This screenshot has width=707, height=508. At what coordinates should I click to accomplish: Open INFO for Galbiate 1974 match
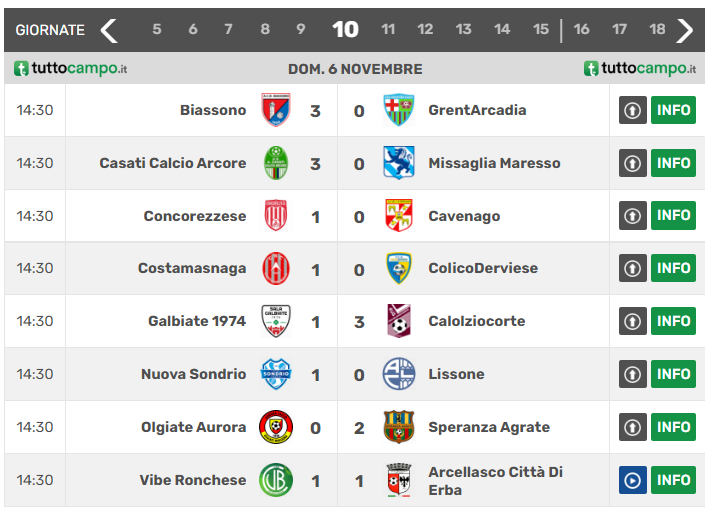click(x=673, y=321)
